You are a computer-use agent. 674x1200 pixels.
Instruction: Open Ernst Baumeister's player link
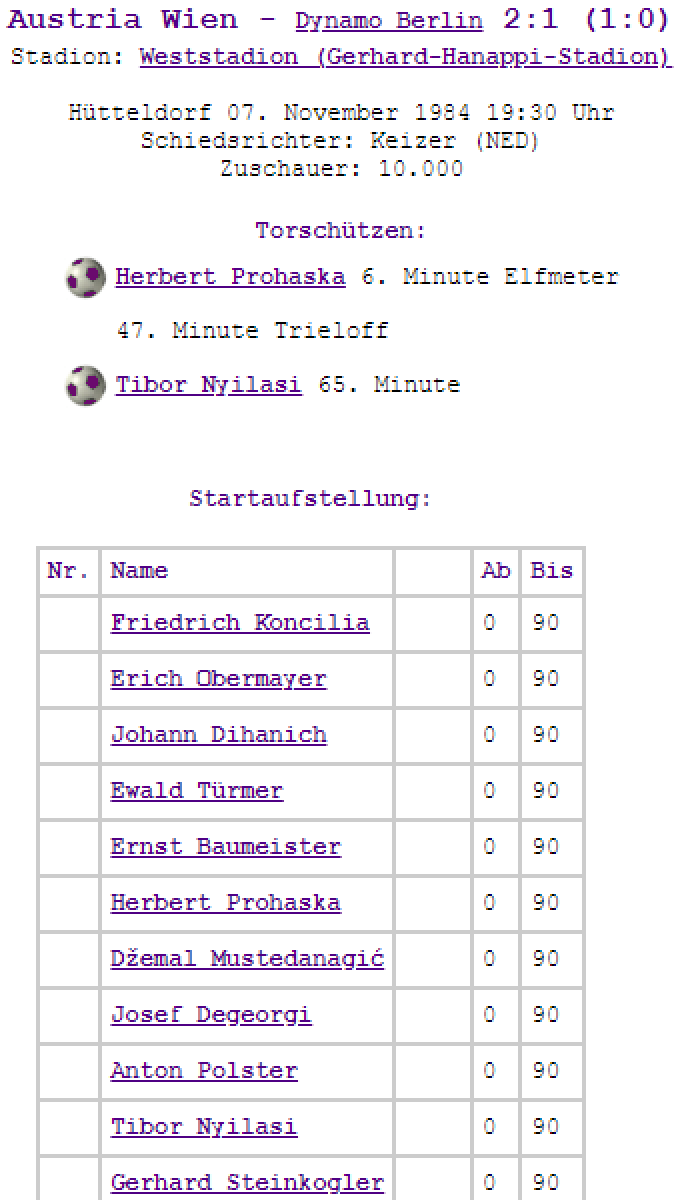[x=225, y=847]
